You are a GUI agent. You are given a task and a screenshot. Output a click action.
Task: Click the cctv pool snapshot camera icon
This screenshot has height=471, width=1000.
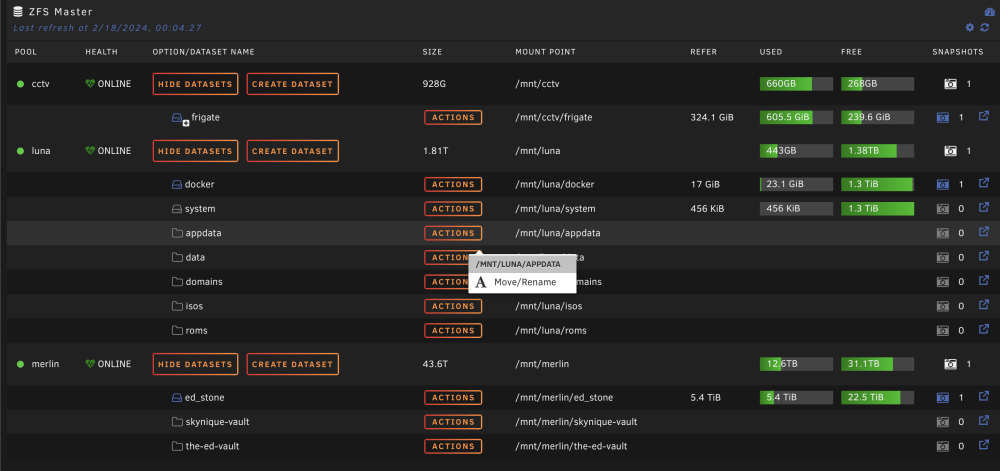pos(950,83)
